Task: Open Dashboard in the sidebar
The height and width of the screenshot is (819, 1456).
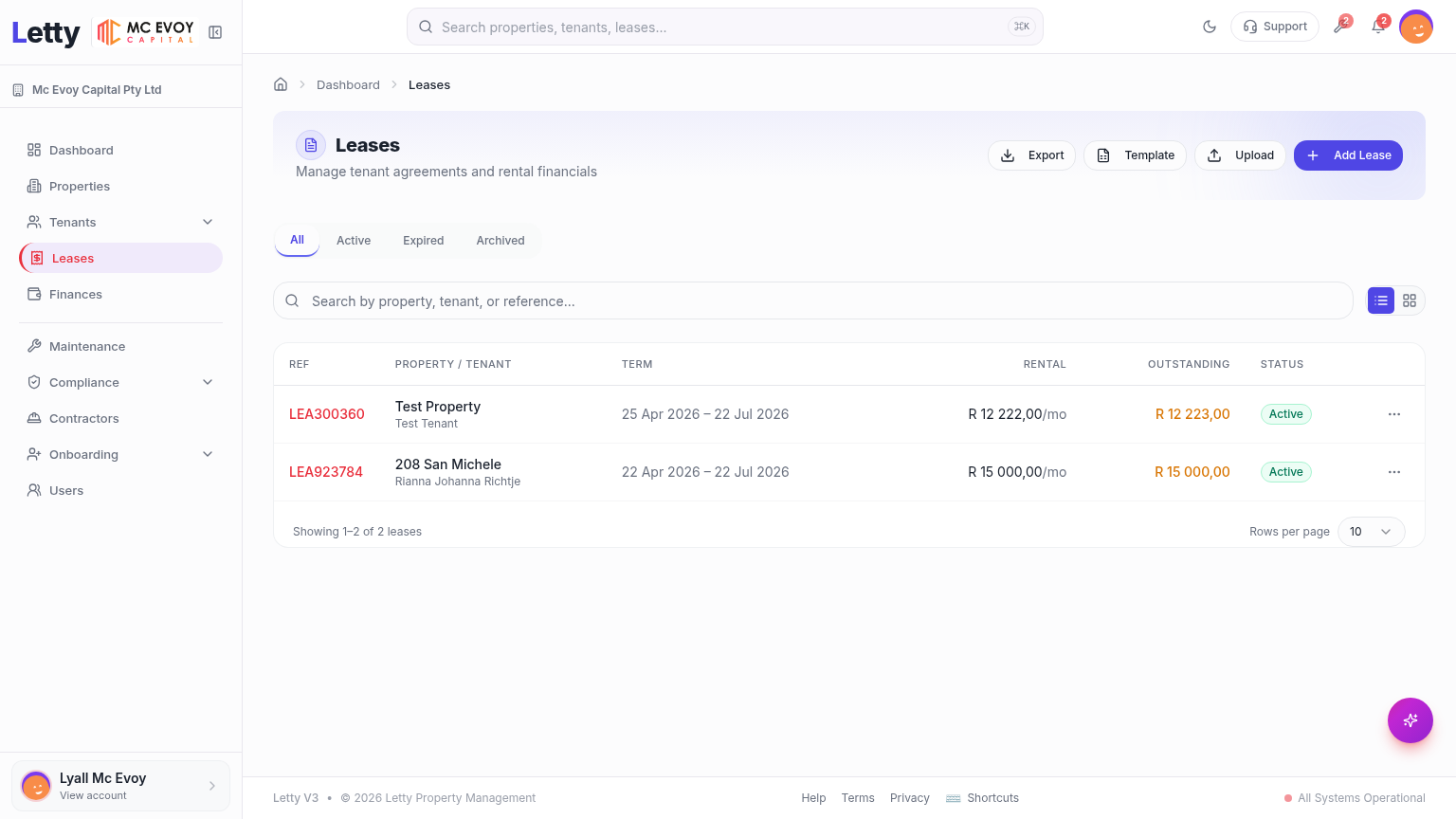Action: click(120, 150)
